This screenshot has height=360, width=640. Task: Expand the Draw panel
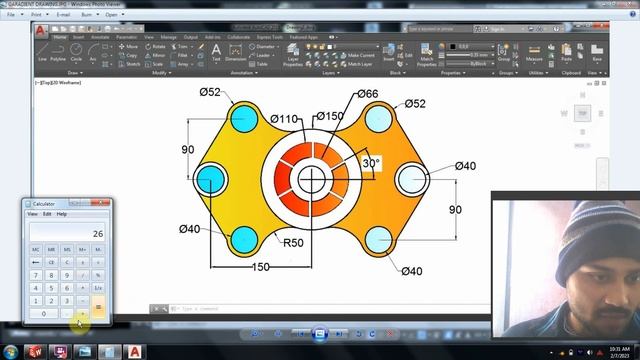pyautogui.click(x=75, y=73)
